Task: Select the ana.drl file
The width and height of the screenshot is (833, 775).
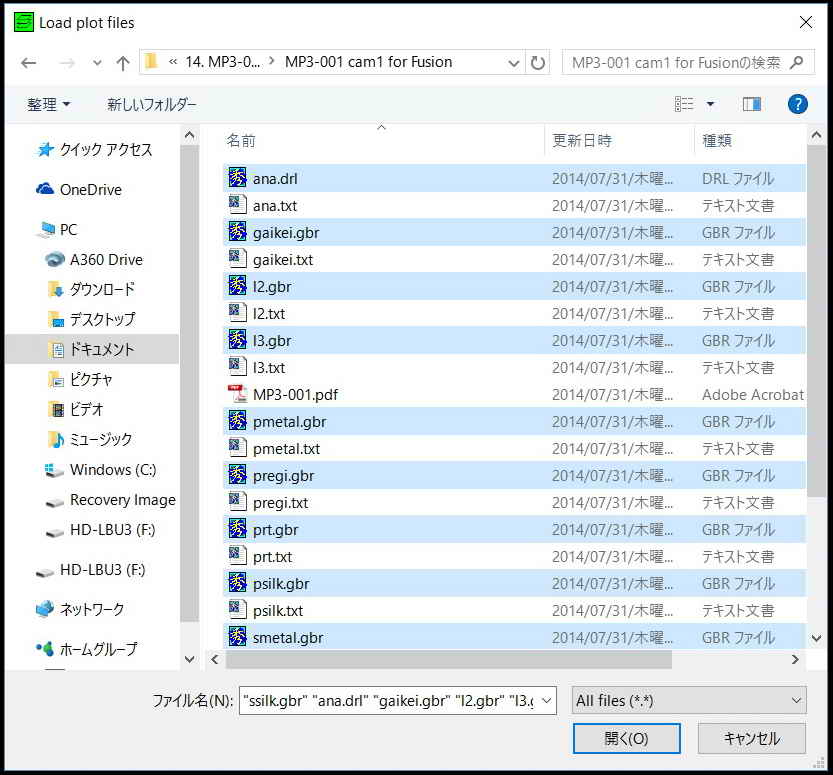Action: pos(275,179)
